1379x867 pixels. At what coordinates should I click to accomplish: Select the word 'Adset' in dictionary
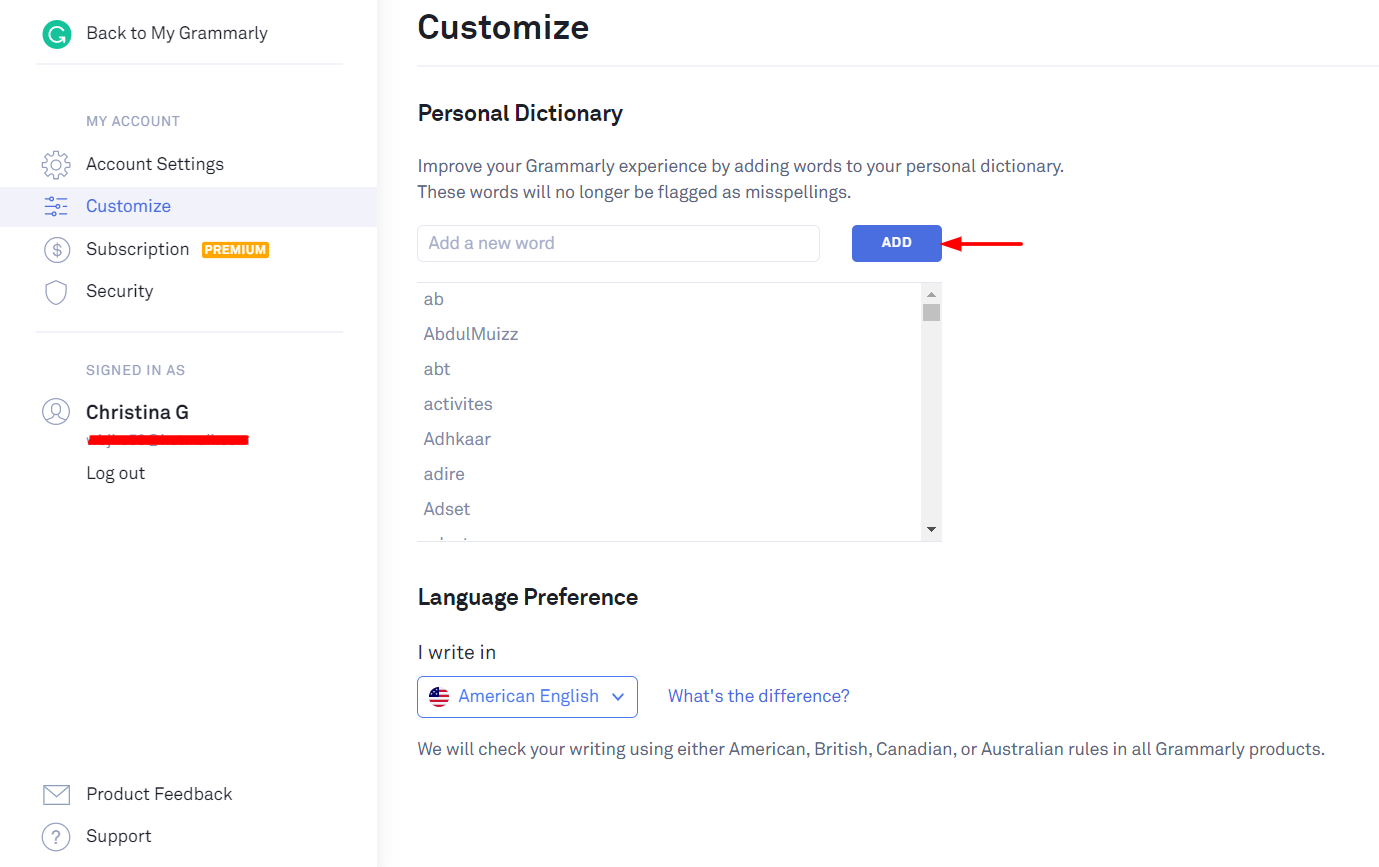tap(447, 509)
